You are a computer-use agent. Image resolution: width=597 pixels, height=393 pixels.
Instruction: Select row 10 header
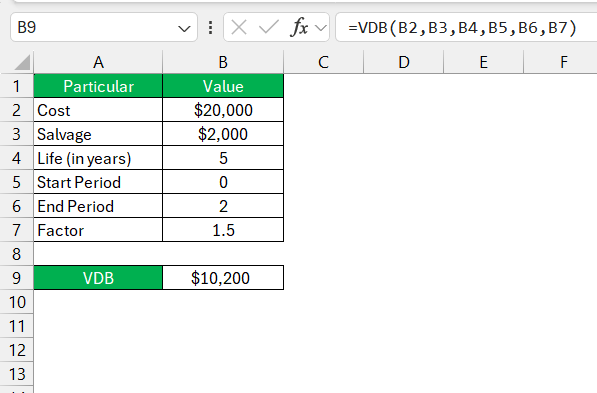coord(16,302)
